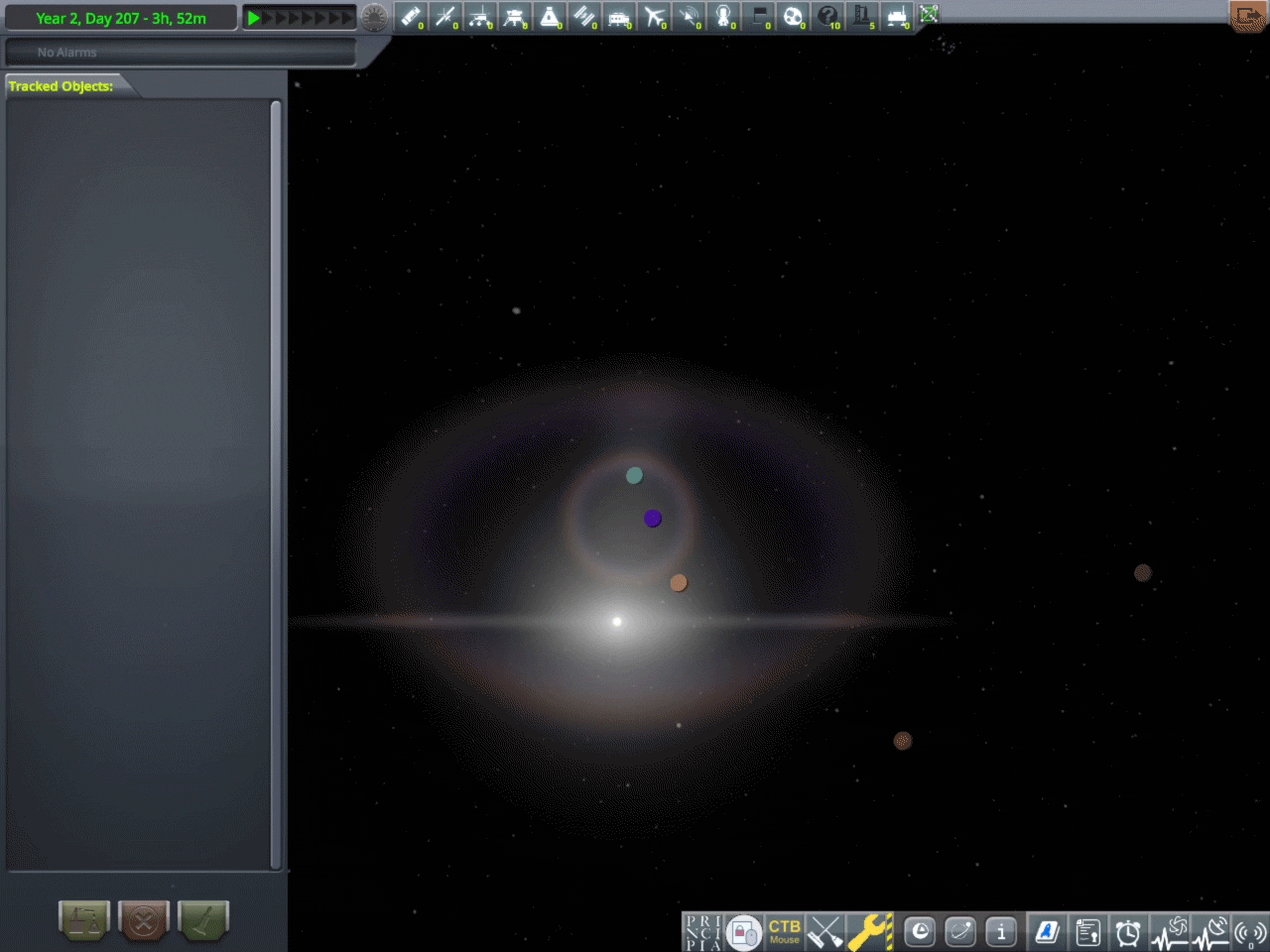Click the No Alarms bar
The height and width of the screenshot is (952, 1270).
coord(179,52)
